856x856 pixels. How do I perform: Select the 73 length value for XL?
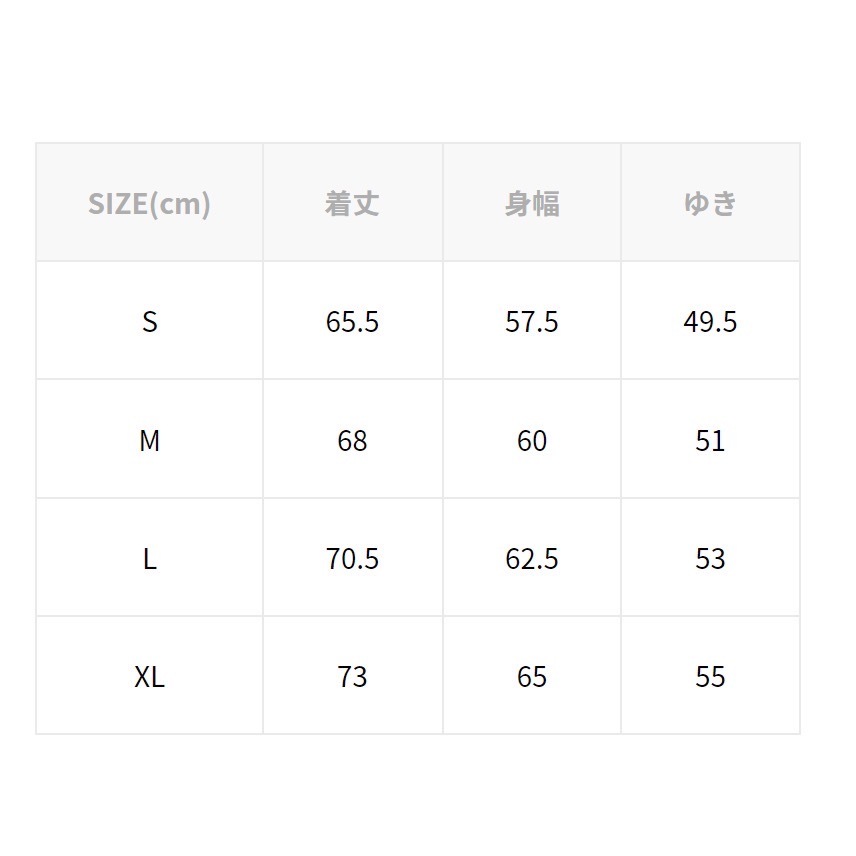pyautogui.click(x=352, y=677)
